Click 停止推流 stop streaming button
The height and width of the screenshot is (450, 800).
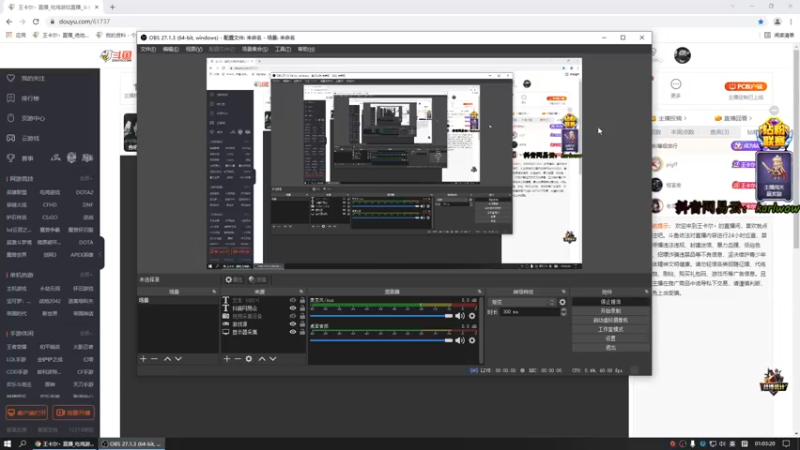(x=611, y=302)
